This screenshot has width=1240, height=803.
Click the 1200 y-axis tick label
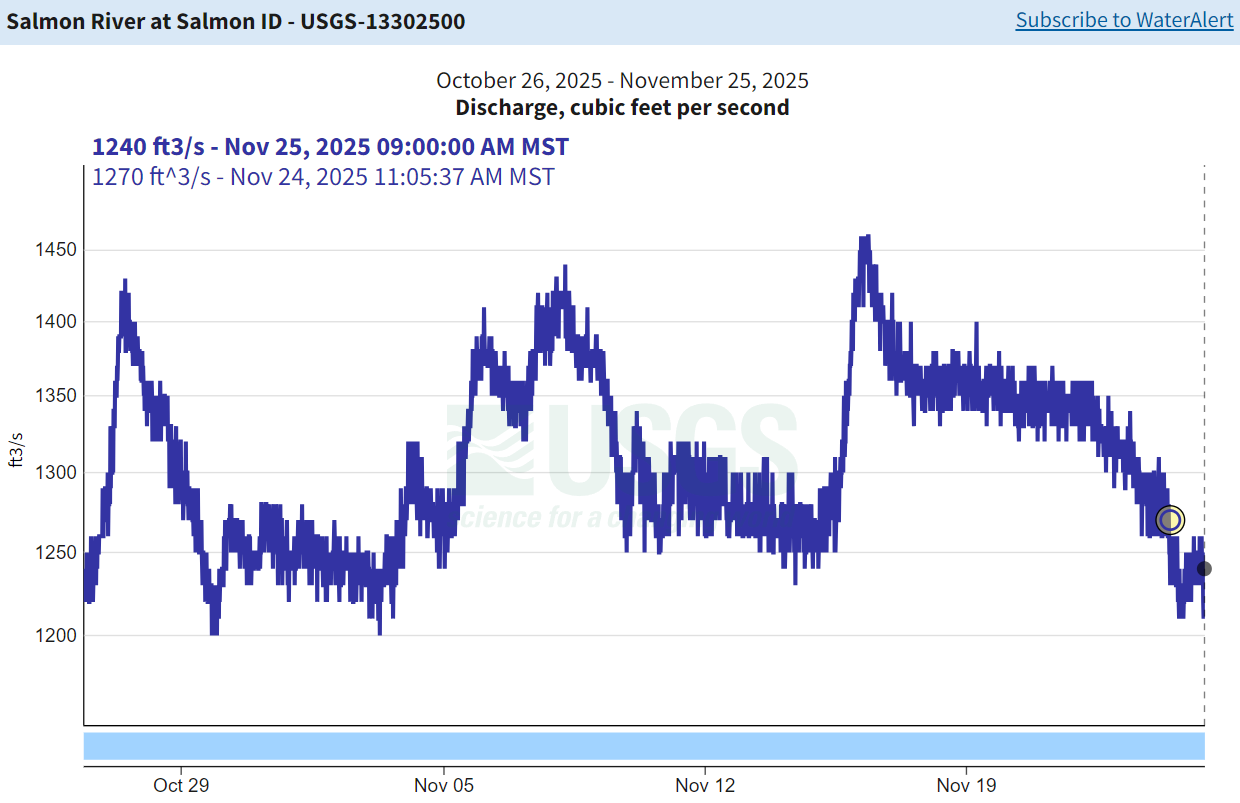(52, 635)
